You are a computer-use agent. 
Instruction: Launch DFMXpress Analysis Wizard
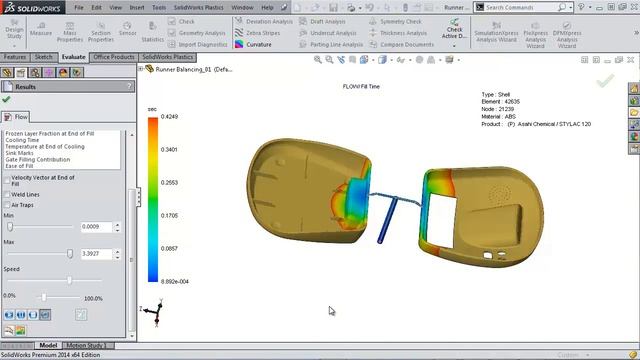coord(567,36)
